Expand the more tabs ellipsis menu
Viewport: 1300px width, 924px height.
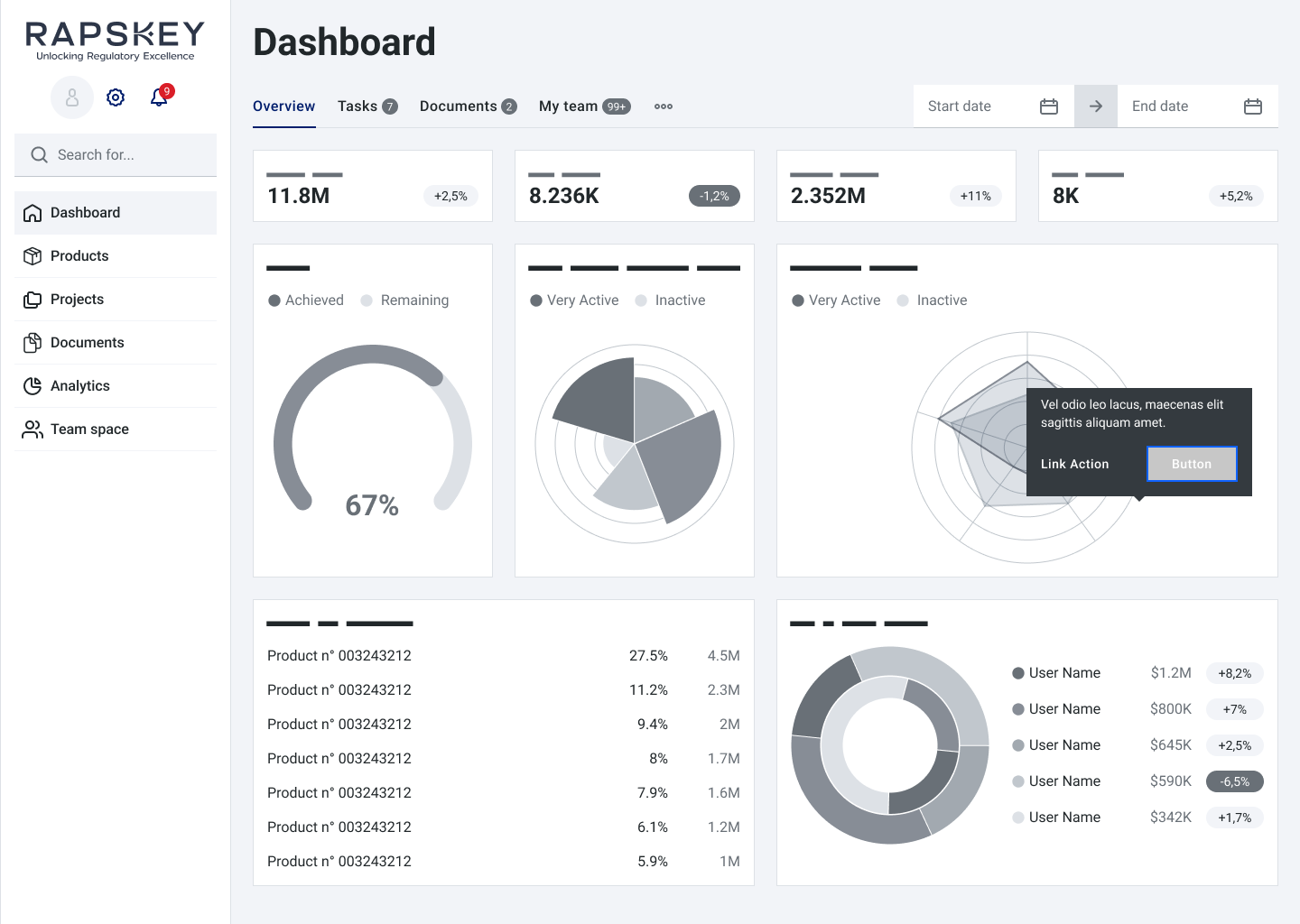point(664,106)
